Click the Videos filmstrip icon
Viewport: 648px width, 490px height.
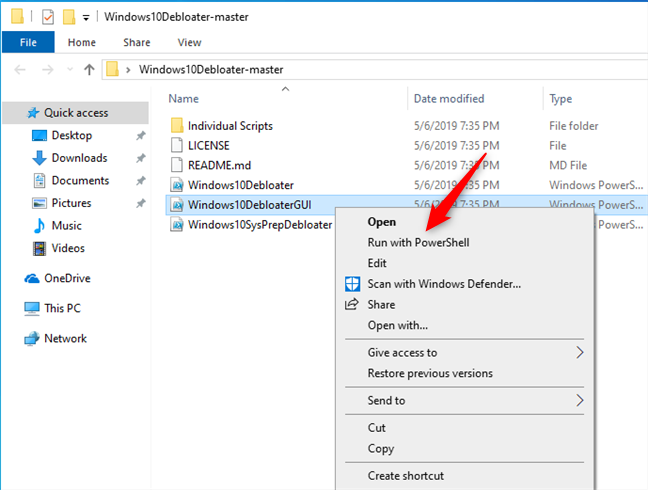pos(39,248)
